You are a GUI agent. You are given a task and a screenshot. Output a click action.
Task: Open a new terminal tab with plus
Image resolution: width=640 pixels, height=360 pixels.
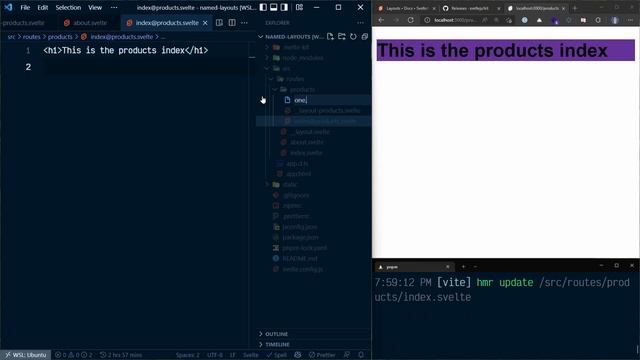(463, 267)
